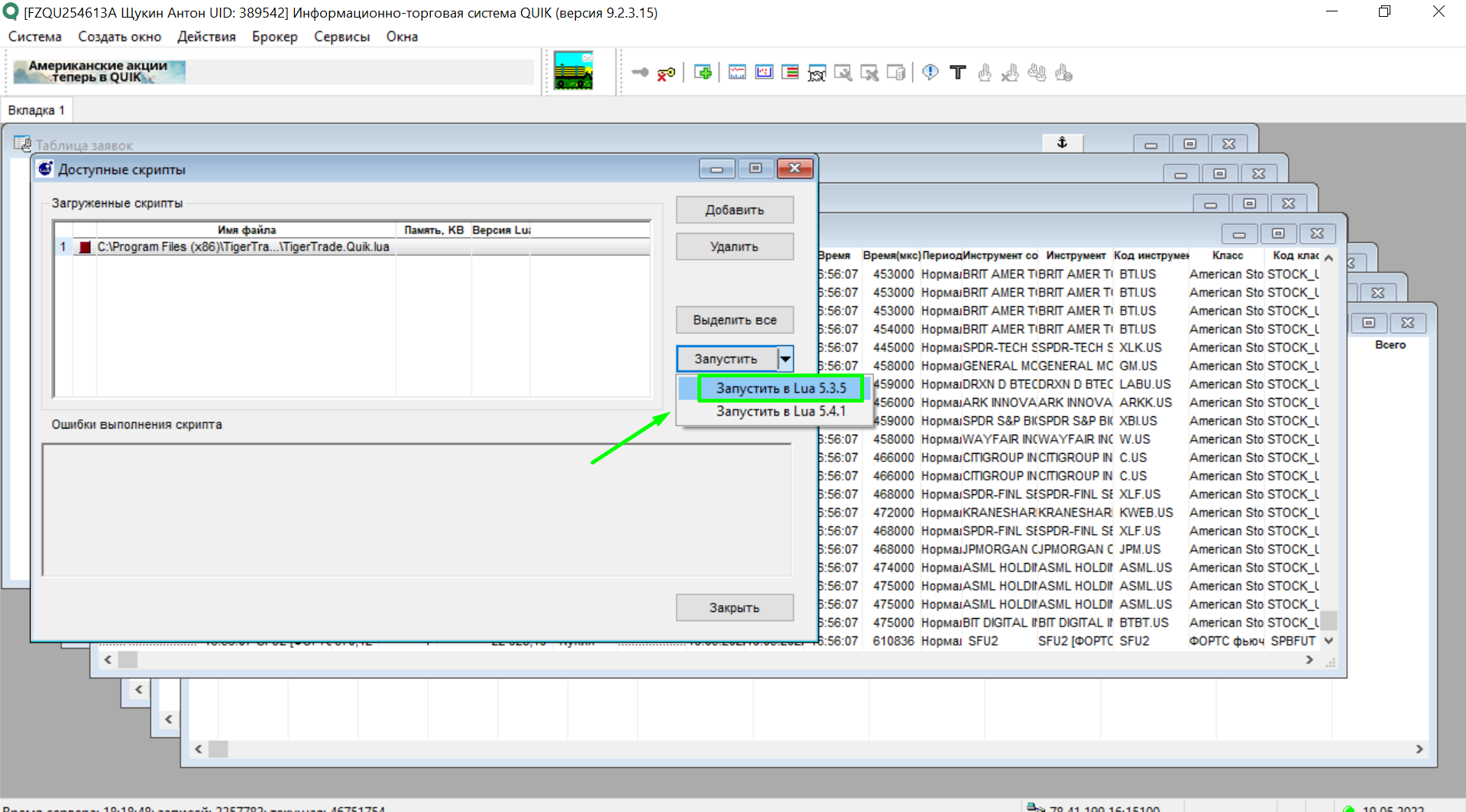Click the create new window icon
Viewport: 1466px width, 812px height.
[x=703, y=73]
